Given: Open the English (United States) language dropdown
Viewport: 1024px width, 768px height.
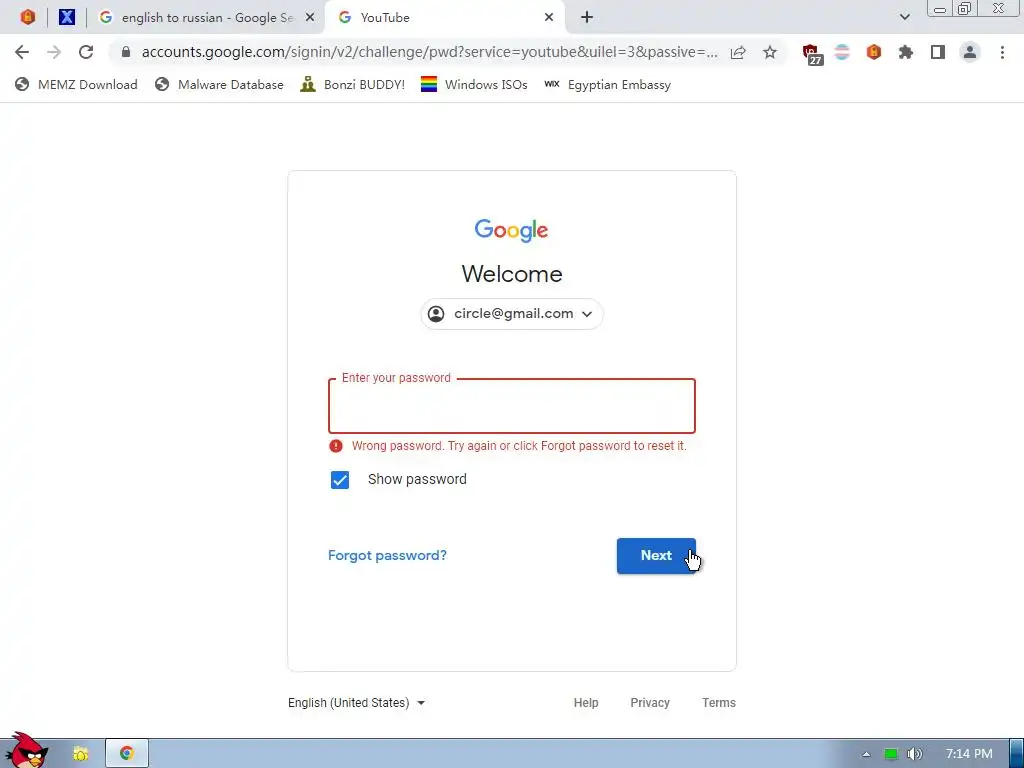Looking at the screenshot, I should click(x=357, y=703).
